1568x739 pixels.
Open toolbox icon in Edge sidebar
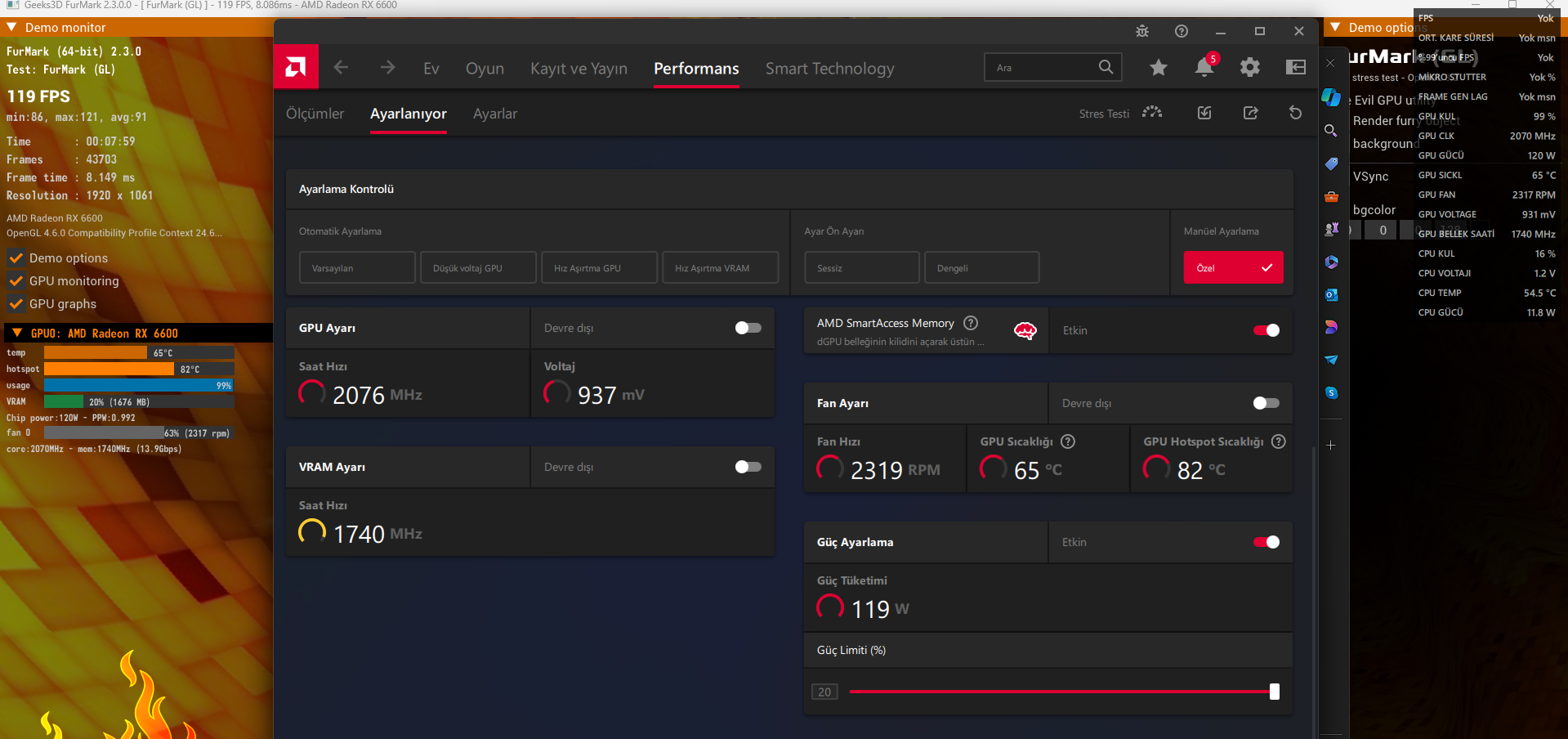point(1331,196)
